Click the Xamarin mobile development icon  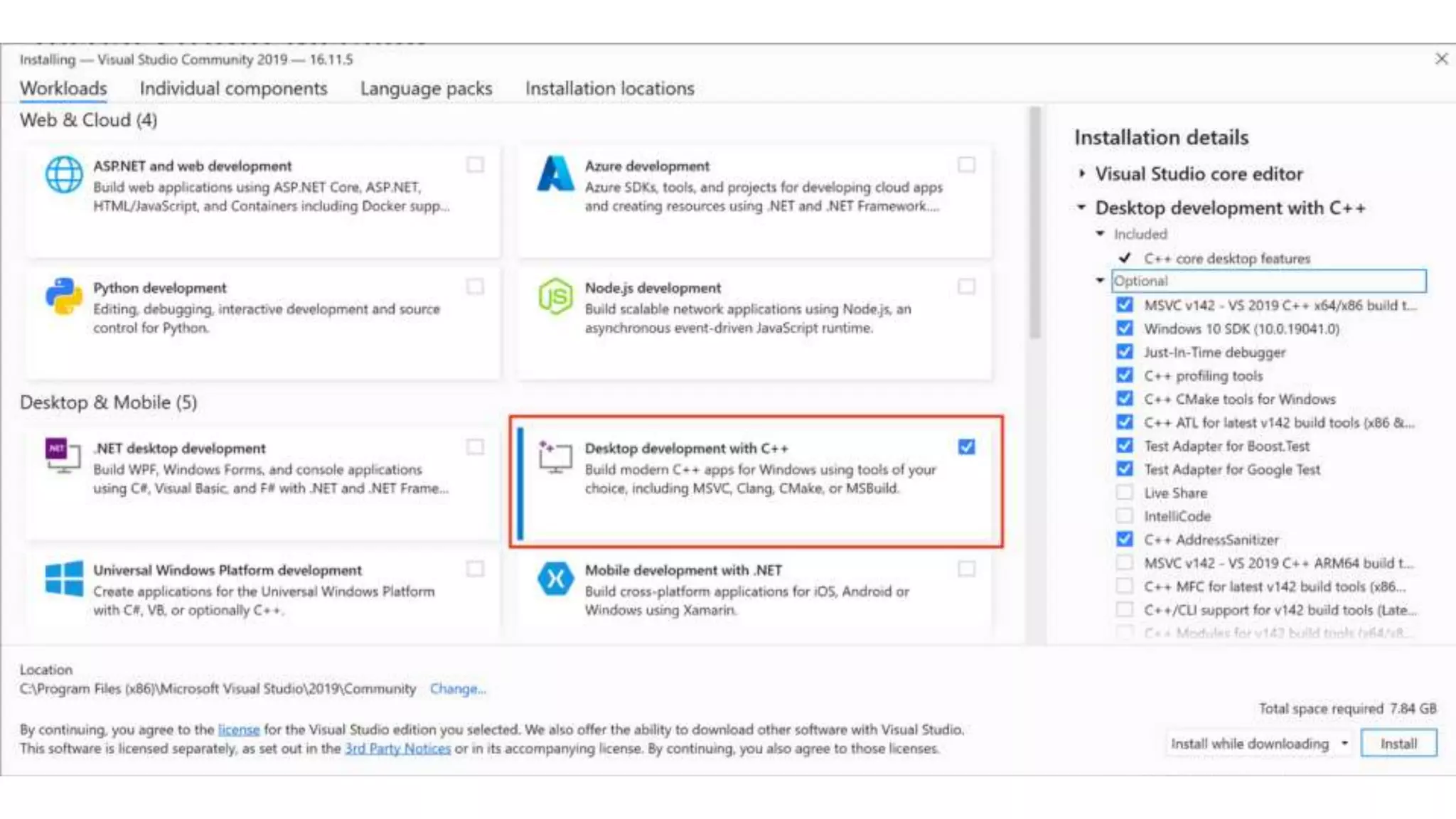coord(555,579)
